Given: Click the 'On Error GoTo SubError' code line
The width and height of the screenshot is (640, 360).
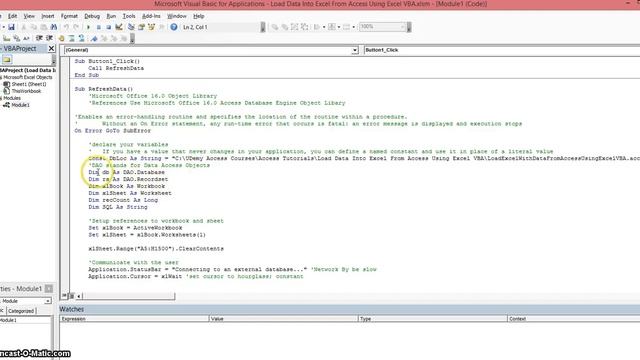Looking at the screenshot, I should point(113,131).
